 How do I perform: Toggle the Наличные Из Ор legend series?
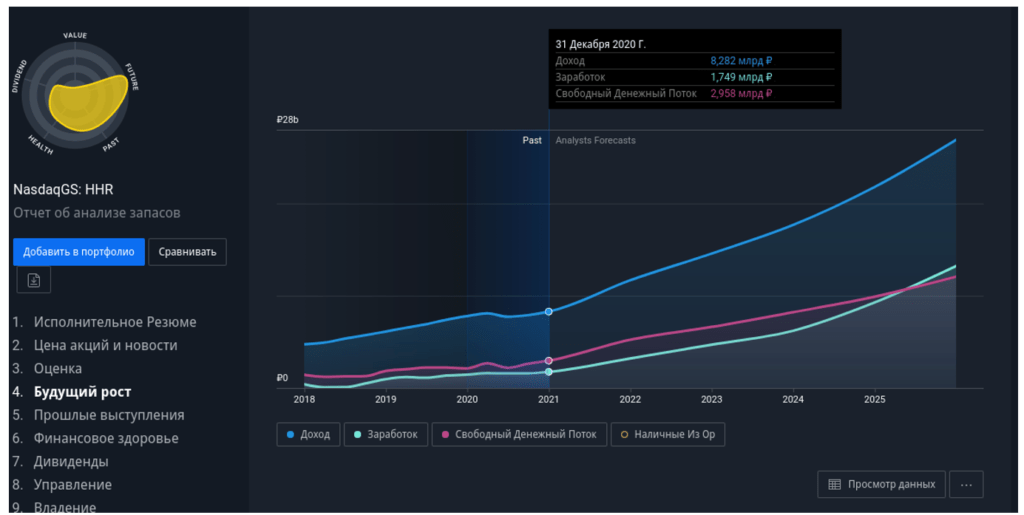[x=667, y=434]
